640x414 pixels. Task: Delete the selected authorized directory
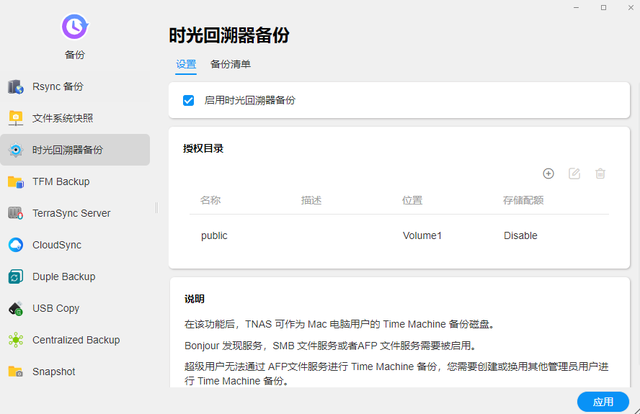pyautogui.click(x=600, y=174)
